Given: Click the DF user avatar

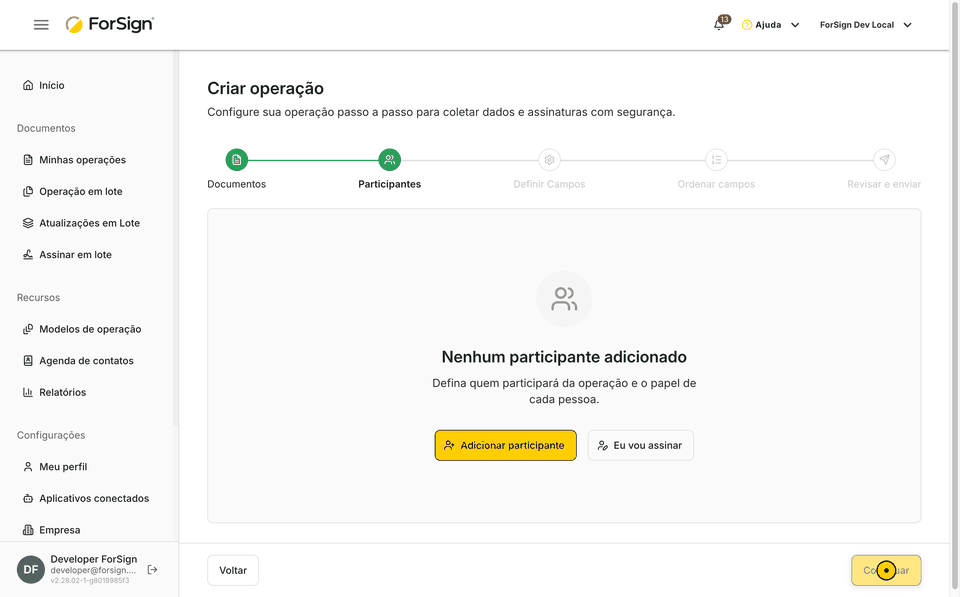Looking at the screenshot, I should click(31, 569).
